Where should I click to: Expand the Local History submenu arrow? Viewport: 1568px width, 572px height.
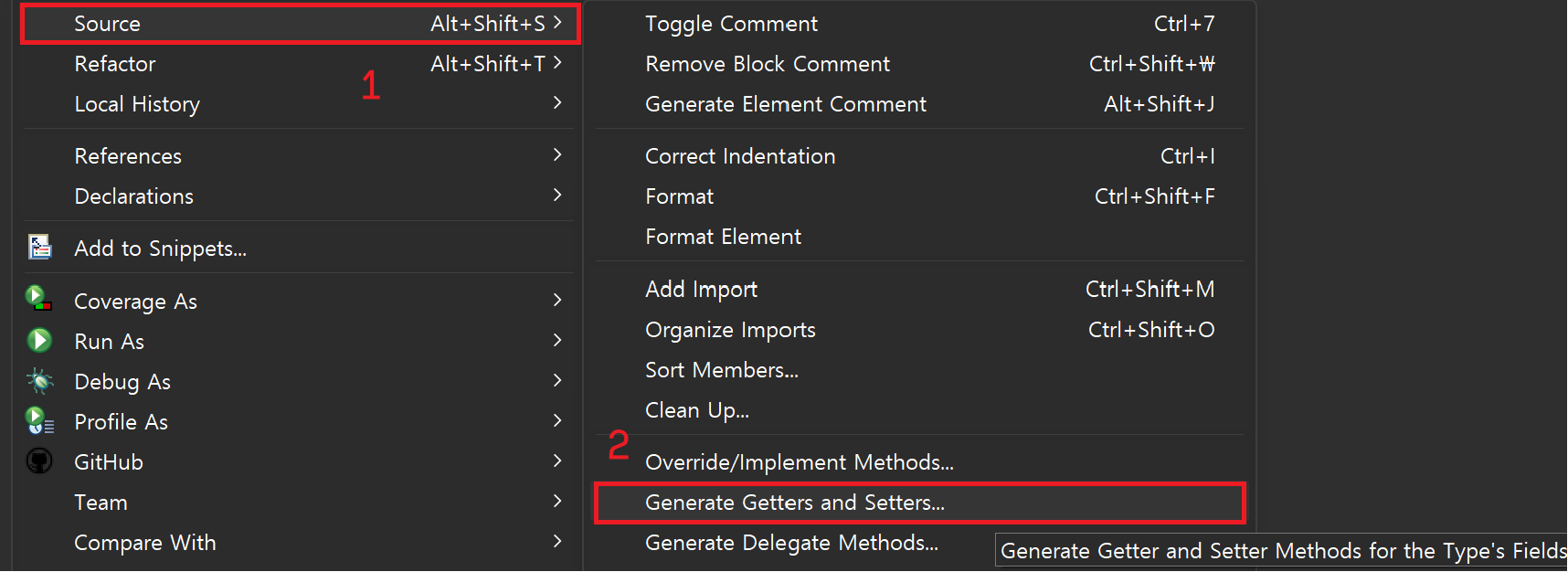click(x=557, y=102)
